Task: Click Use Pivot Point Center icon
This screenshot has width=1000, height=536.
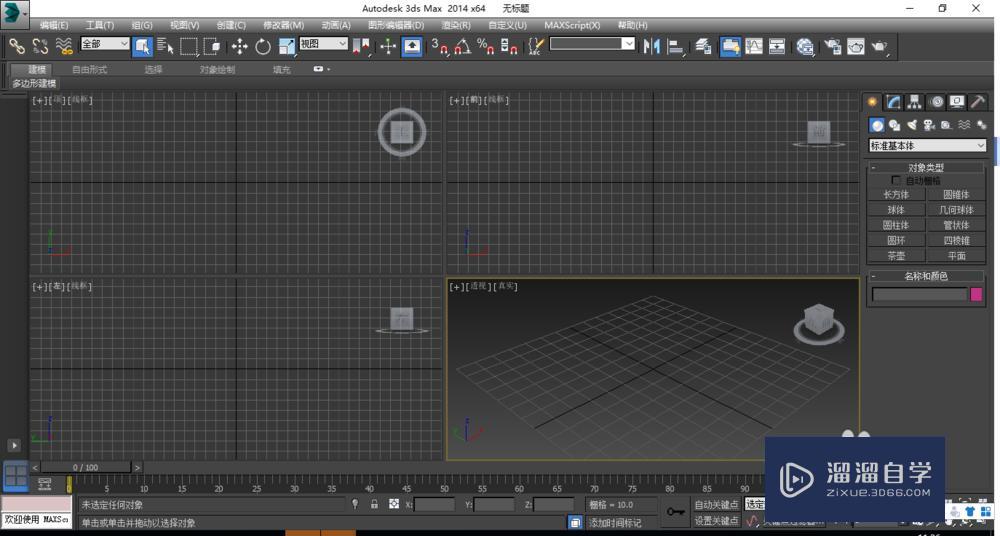Action: click(x=361, y=46)
